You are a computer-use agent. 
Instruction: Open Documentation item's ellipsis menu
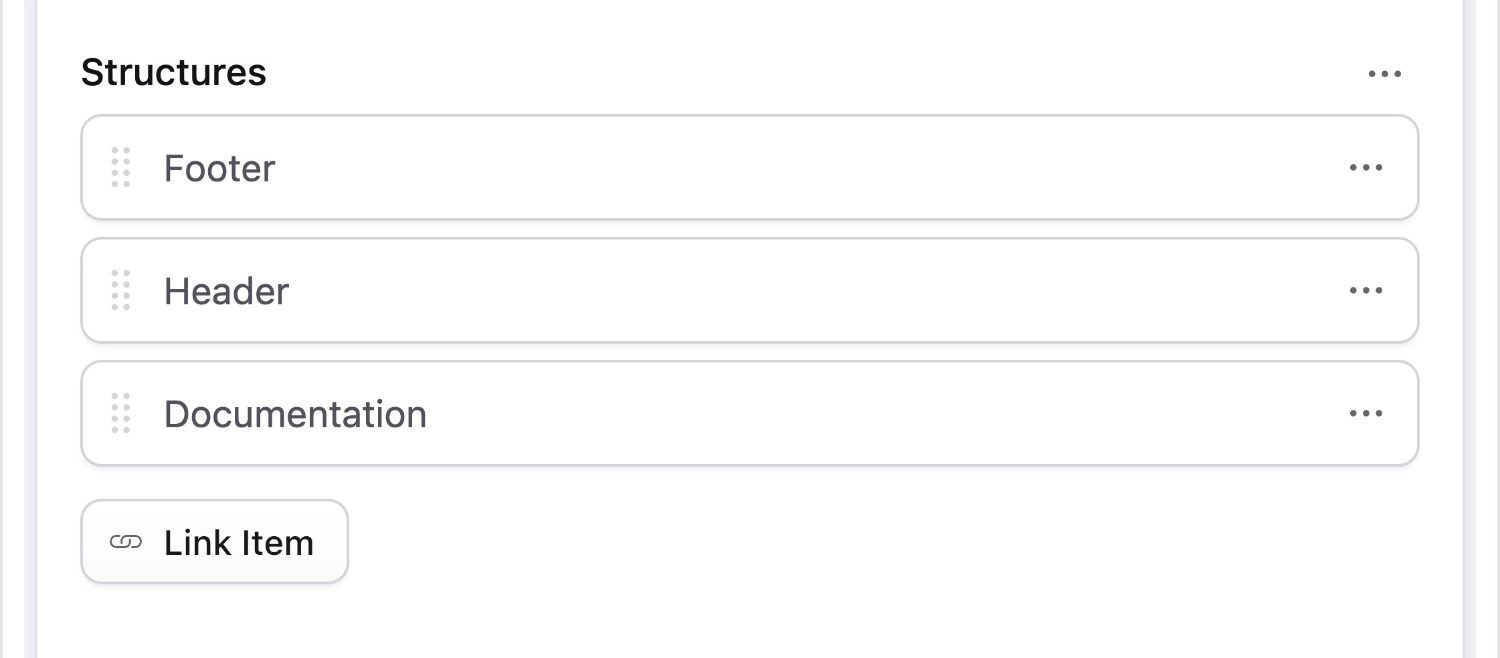point(1366,414)
